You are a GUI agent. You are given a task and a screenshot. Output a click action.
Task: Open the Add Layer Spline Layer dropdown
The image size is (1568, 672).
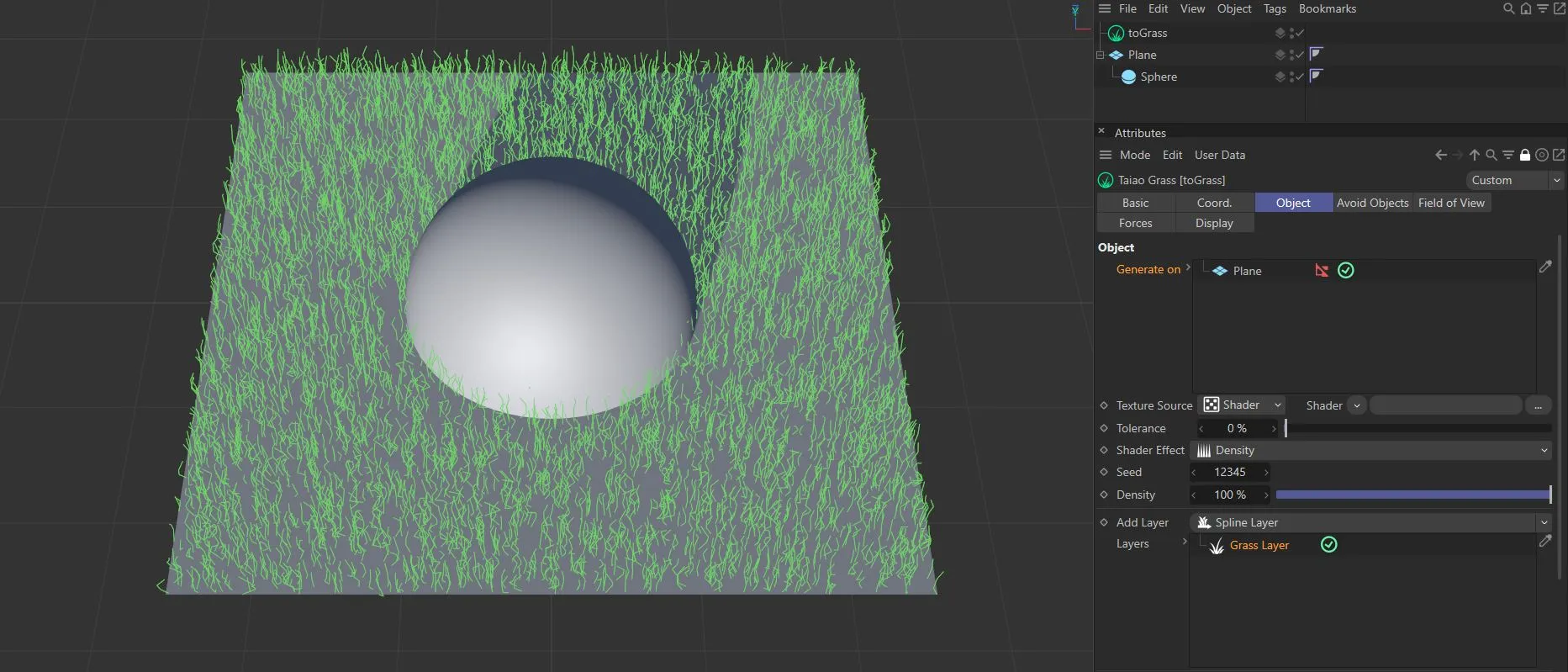tap(1370, 522)
